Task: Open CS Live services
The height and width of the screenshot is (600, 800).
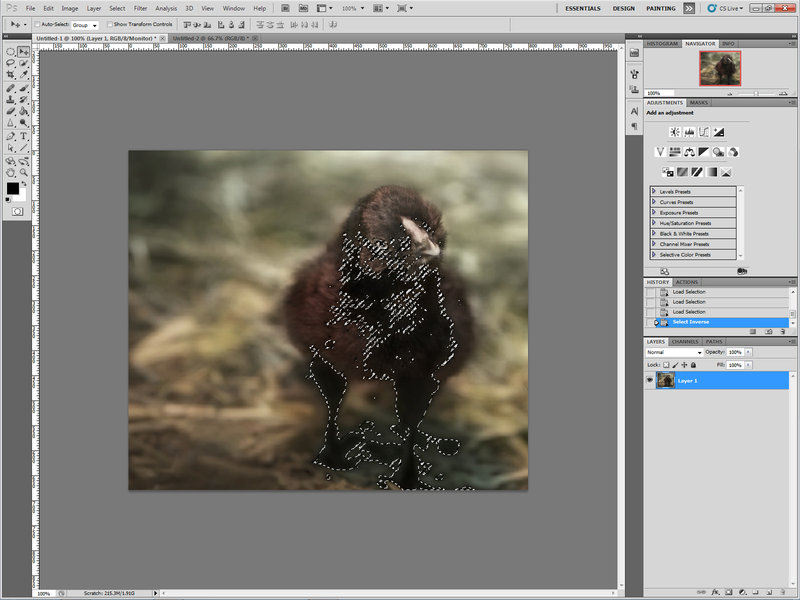Action: point(725,8)
